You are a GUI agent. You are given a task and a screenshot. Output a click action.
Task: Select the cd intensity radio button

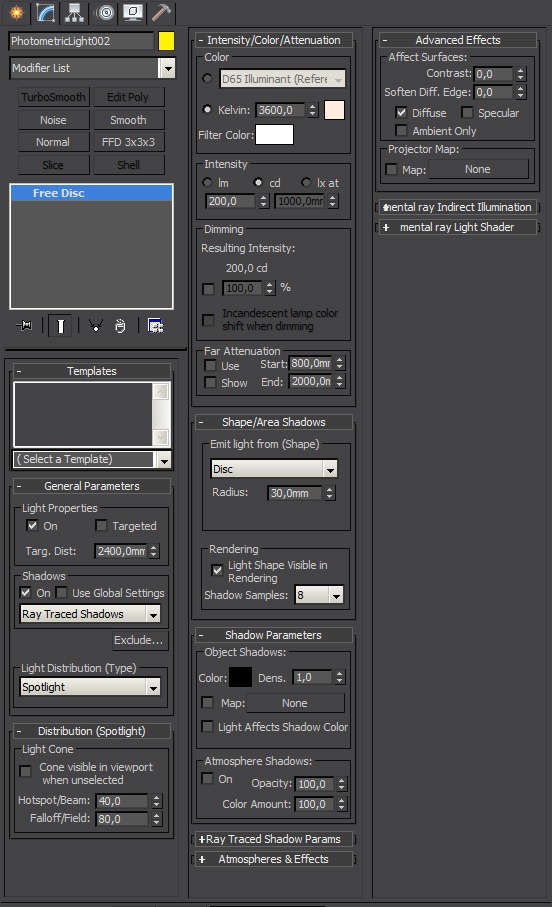259,183
